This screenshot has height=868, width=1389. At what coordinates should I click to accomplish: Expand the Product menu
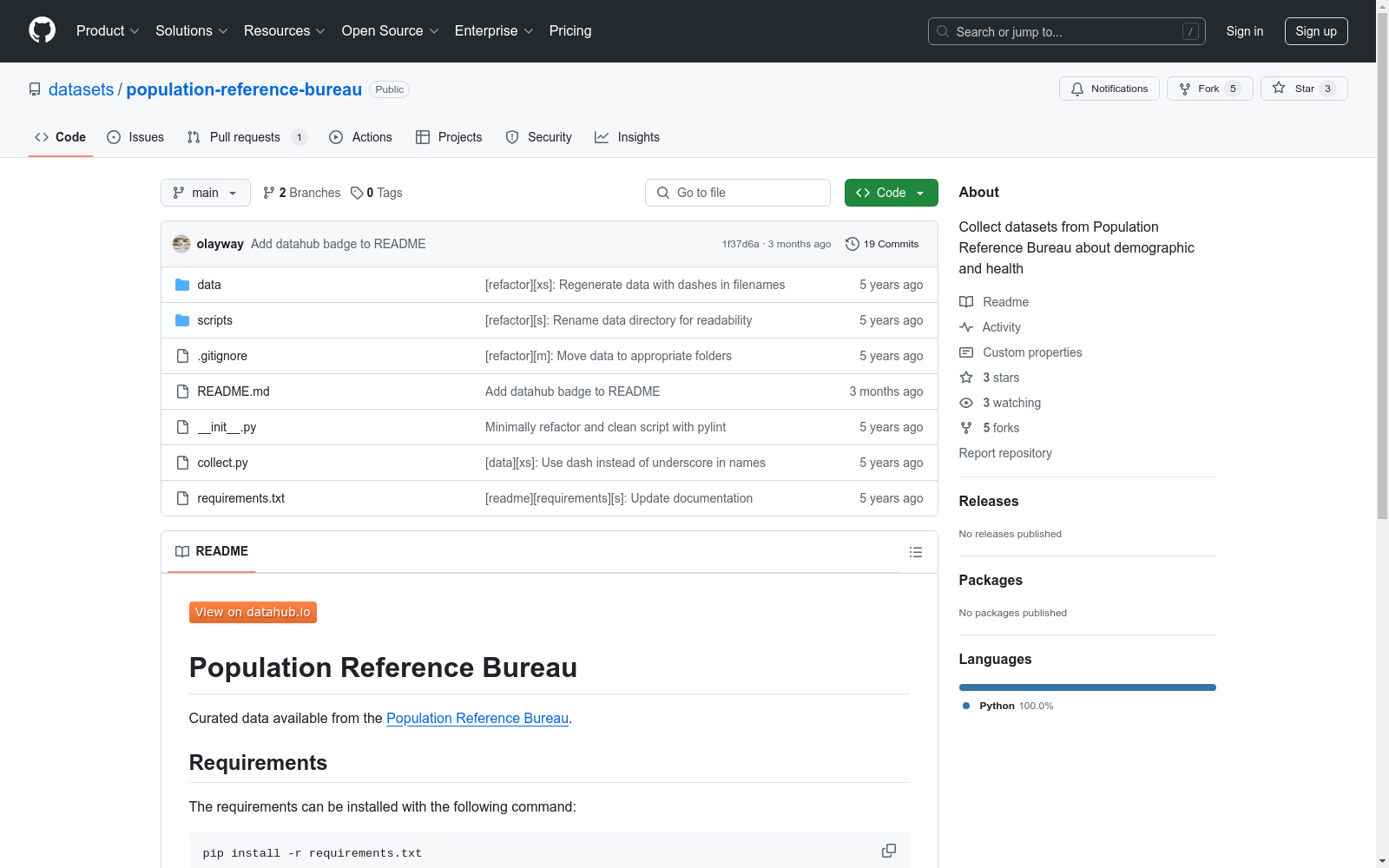(108, 30)
